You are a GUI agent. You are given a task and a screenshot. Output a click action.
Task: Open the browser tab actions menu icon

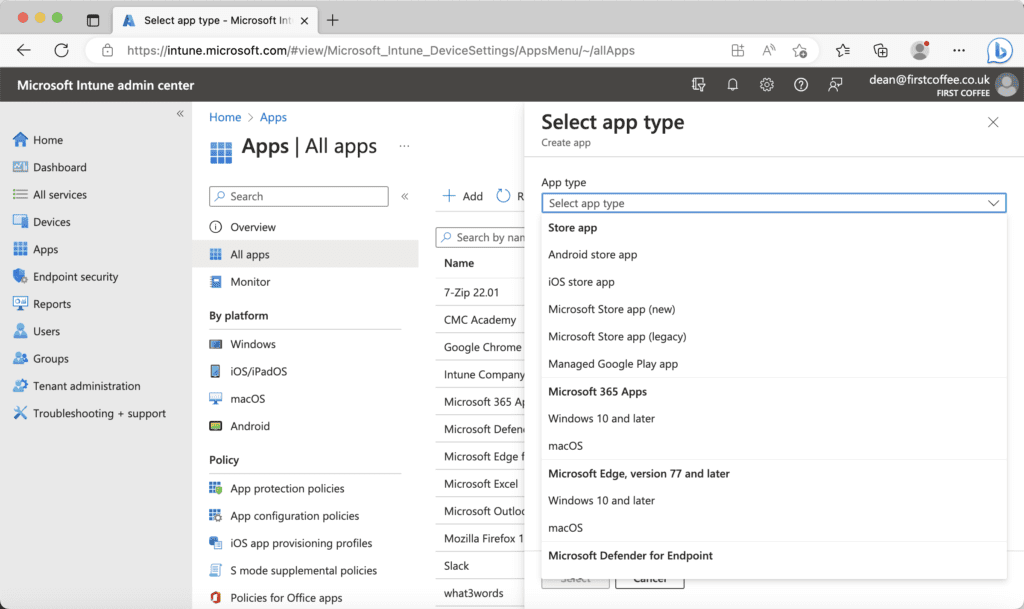93,20
